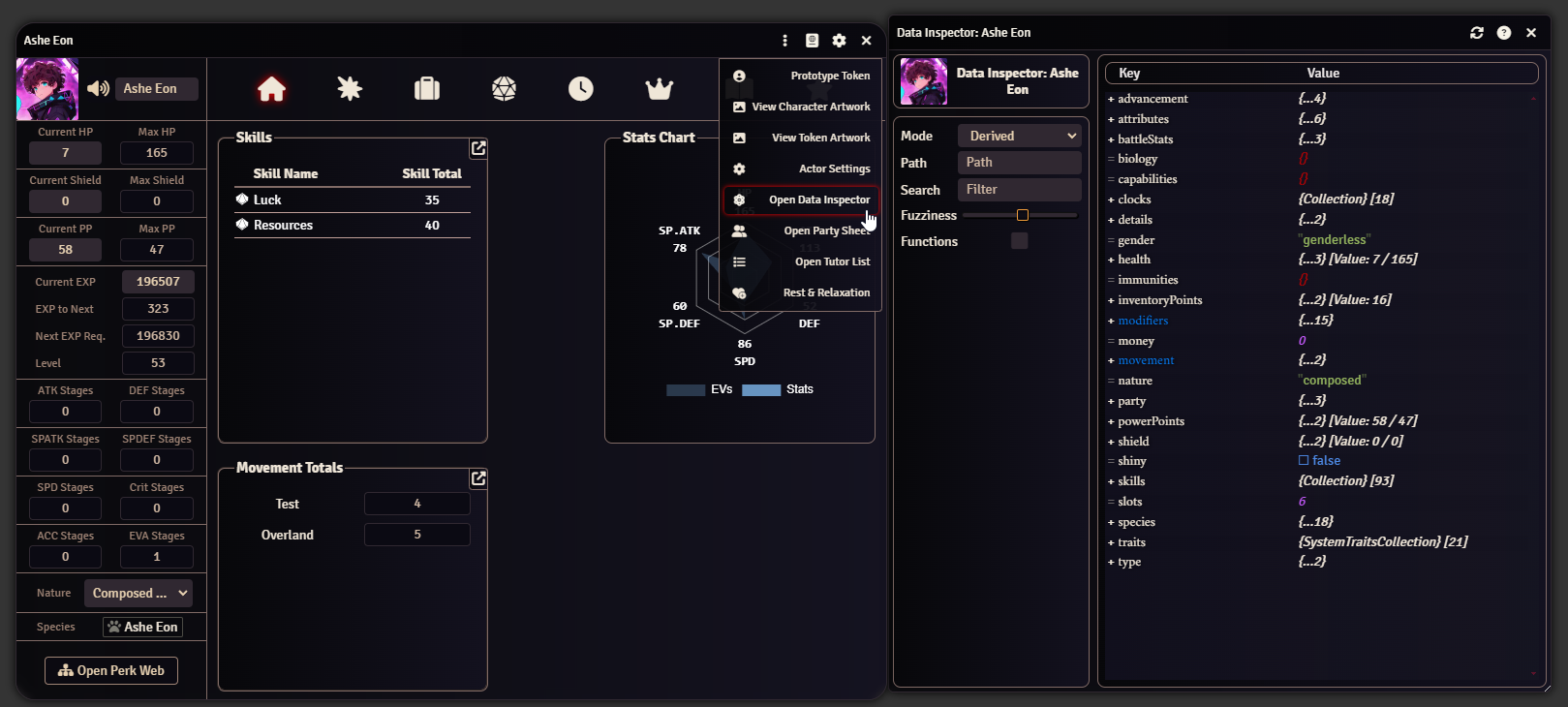Viewport: 1568px width, 707px height.
Task: Toggle the EVs legend in Stats Chart
Action: 699,389
